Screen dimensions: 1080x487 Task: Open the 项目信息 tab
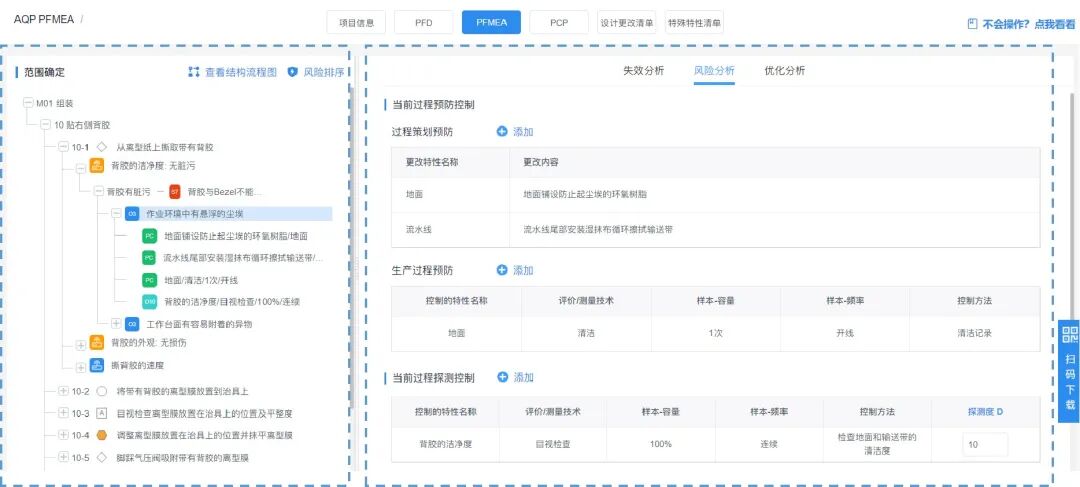tap(356, 23)
